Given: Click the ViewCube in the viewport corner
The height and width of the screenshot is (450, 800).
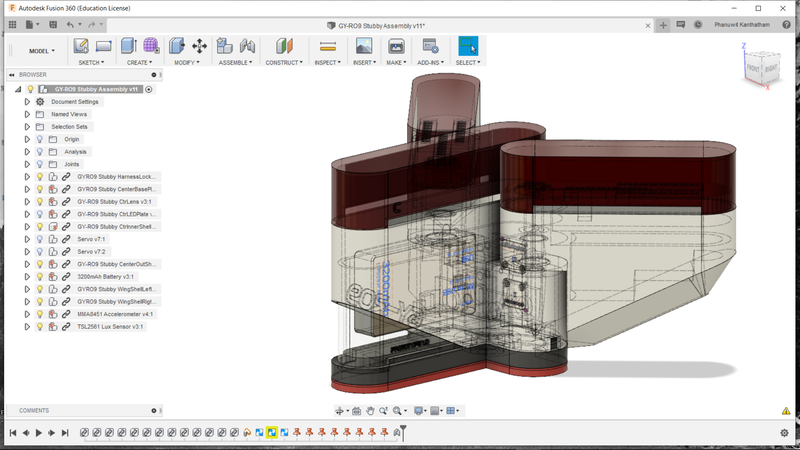Looking at the screenshot, I should (x=759, y=67).
